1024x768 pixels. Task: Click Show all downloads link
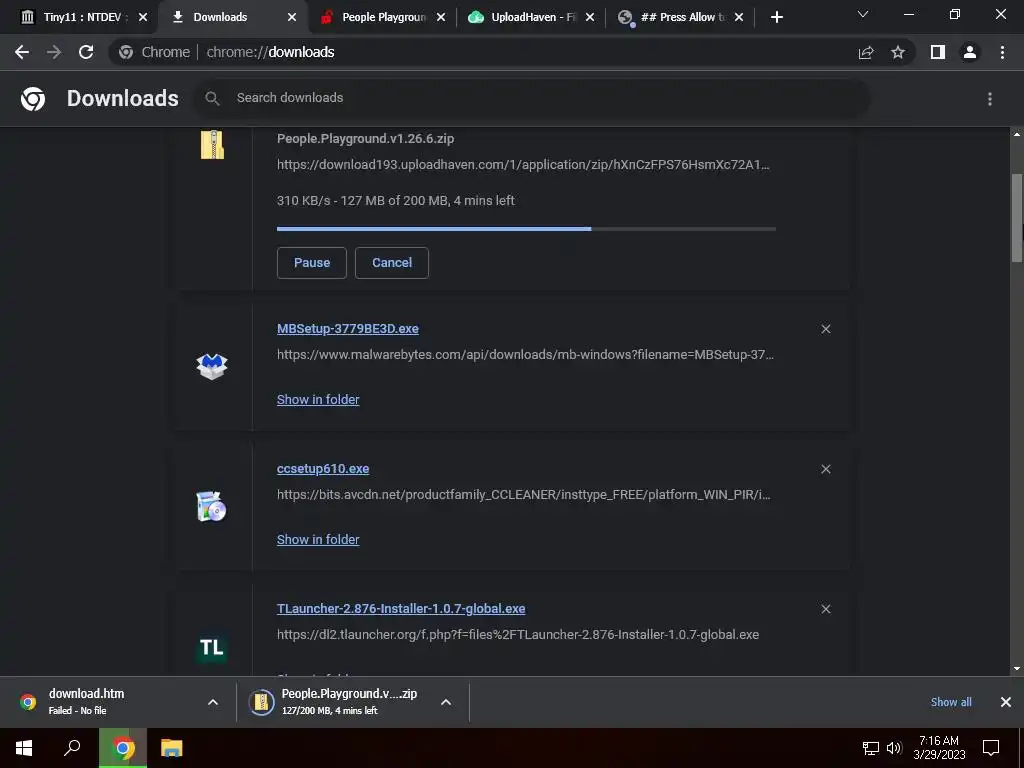(951, 702)
